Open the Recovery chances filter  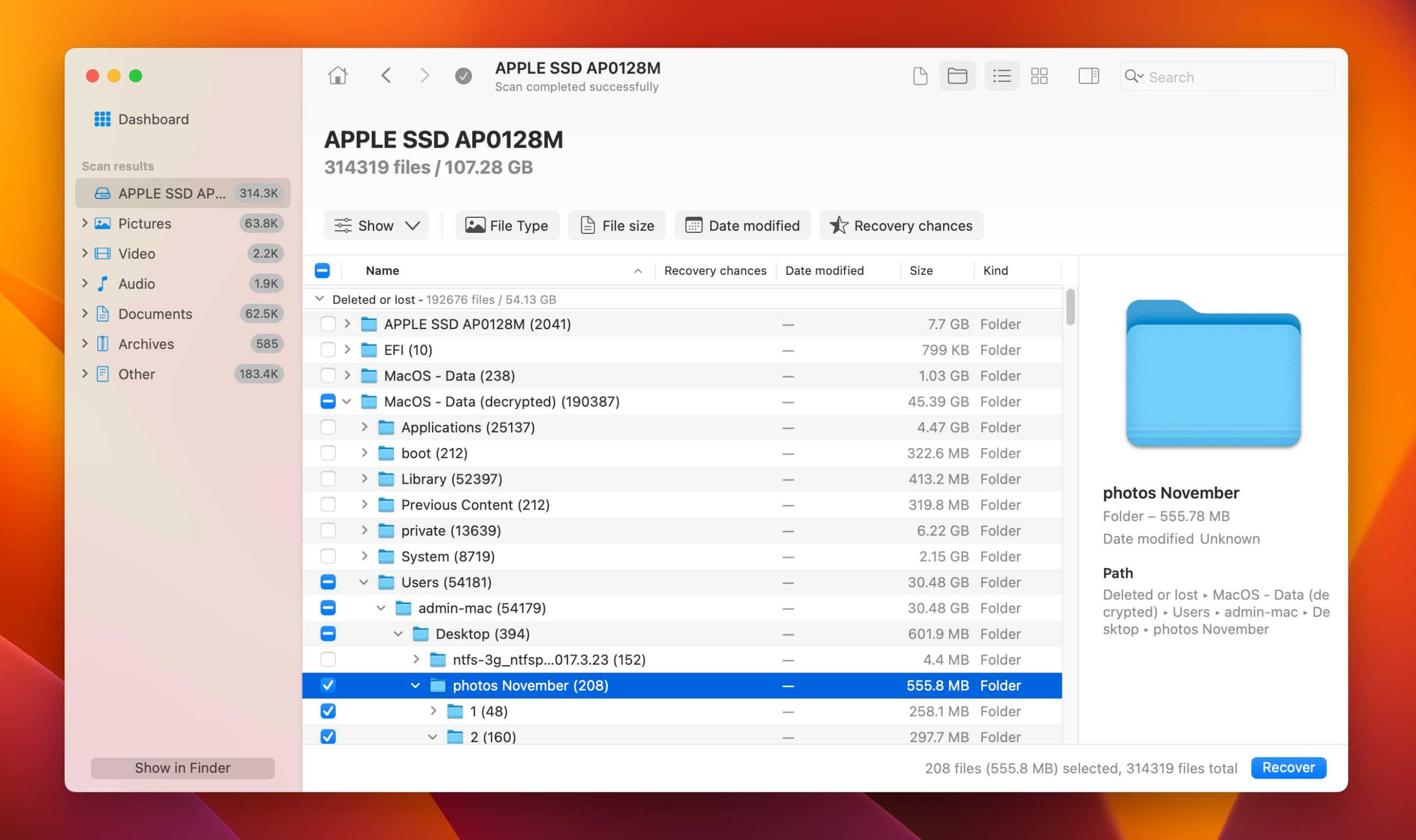click(x=902, y=225)
